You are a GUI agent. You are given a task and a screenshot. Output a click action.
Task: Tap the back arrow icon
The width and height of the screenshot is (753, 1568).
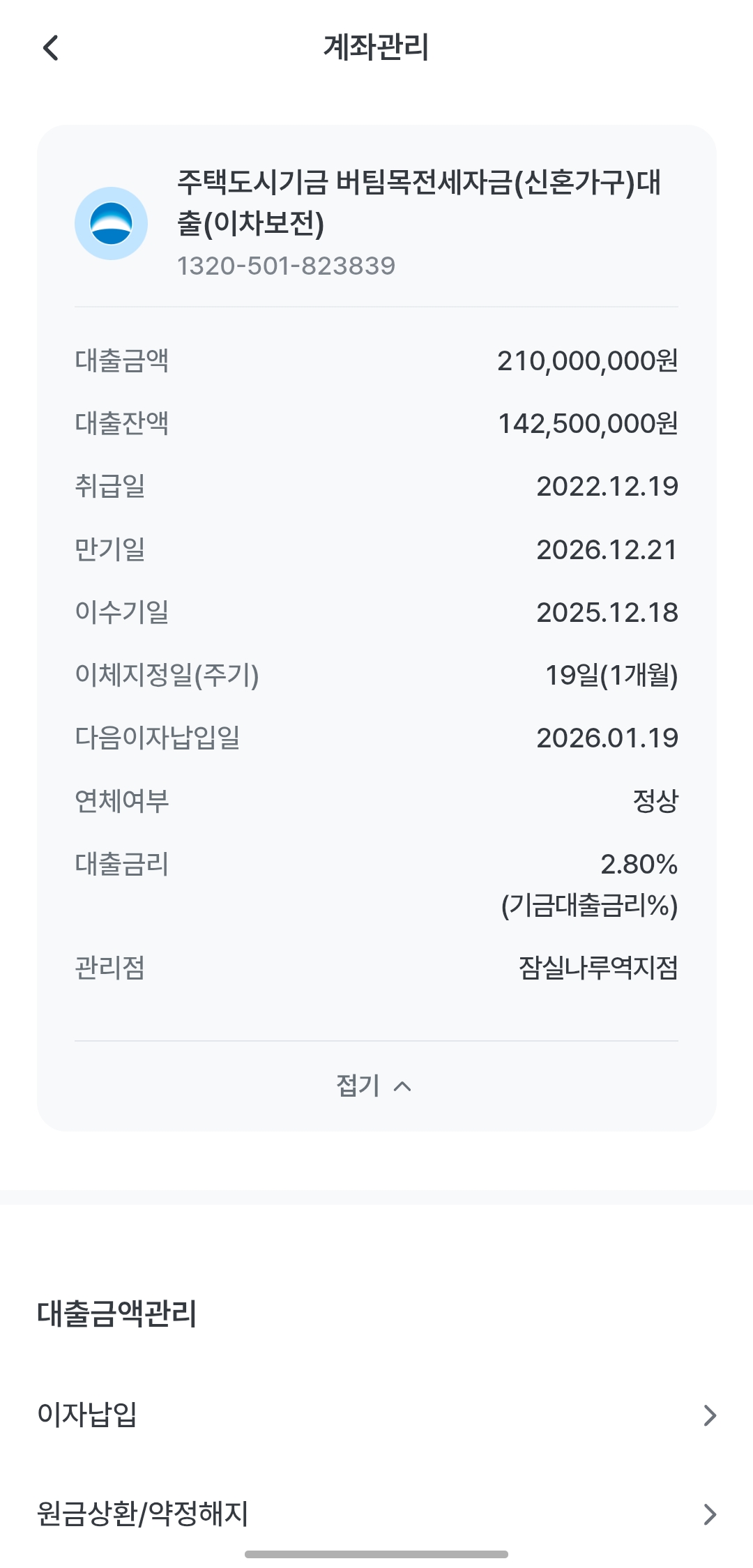pyautogui.click(x=51, y=48)
